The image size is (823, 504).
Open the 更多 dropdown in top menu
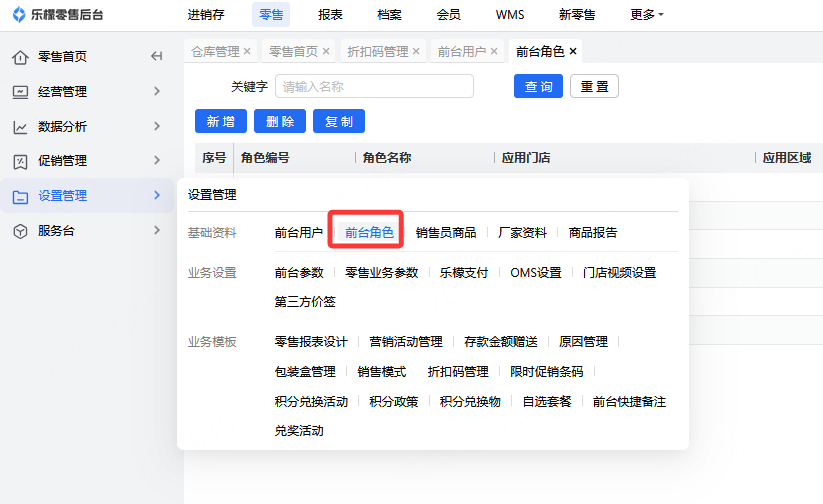[647, 15]
